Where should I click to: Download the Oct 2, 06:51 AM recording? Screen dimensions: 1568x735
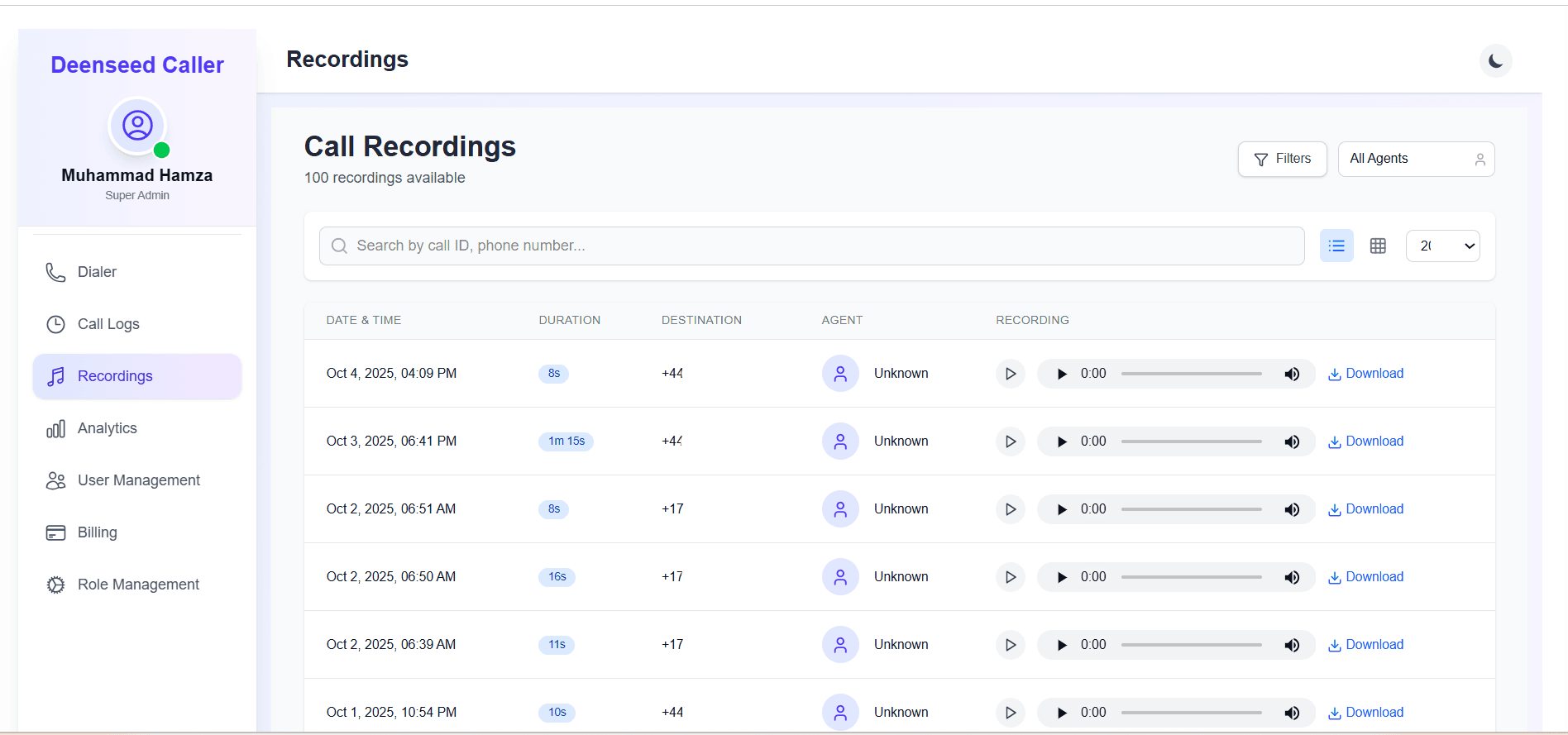[x=1365, y=509]
